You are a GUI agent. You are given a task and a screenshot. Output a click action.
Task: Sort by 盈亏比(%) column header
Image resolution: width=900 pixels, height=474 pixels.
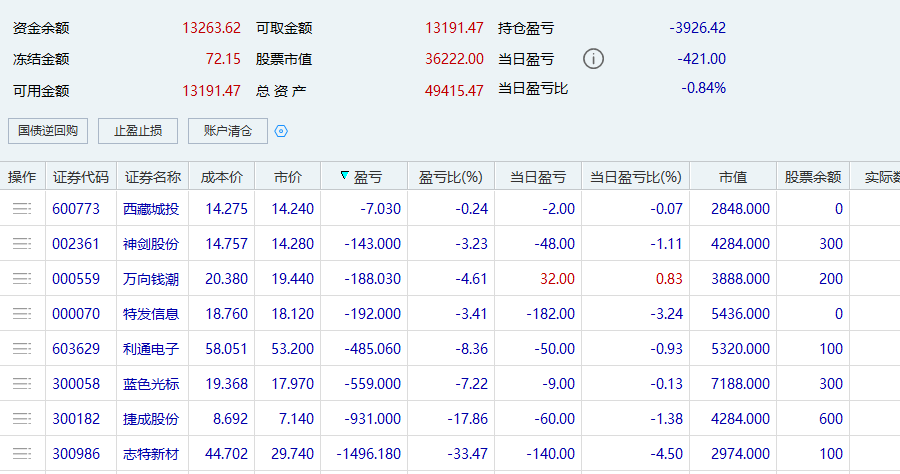[x=451, y=177]
